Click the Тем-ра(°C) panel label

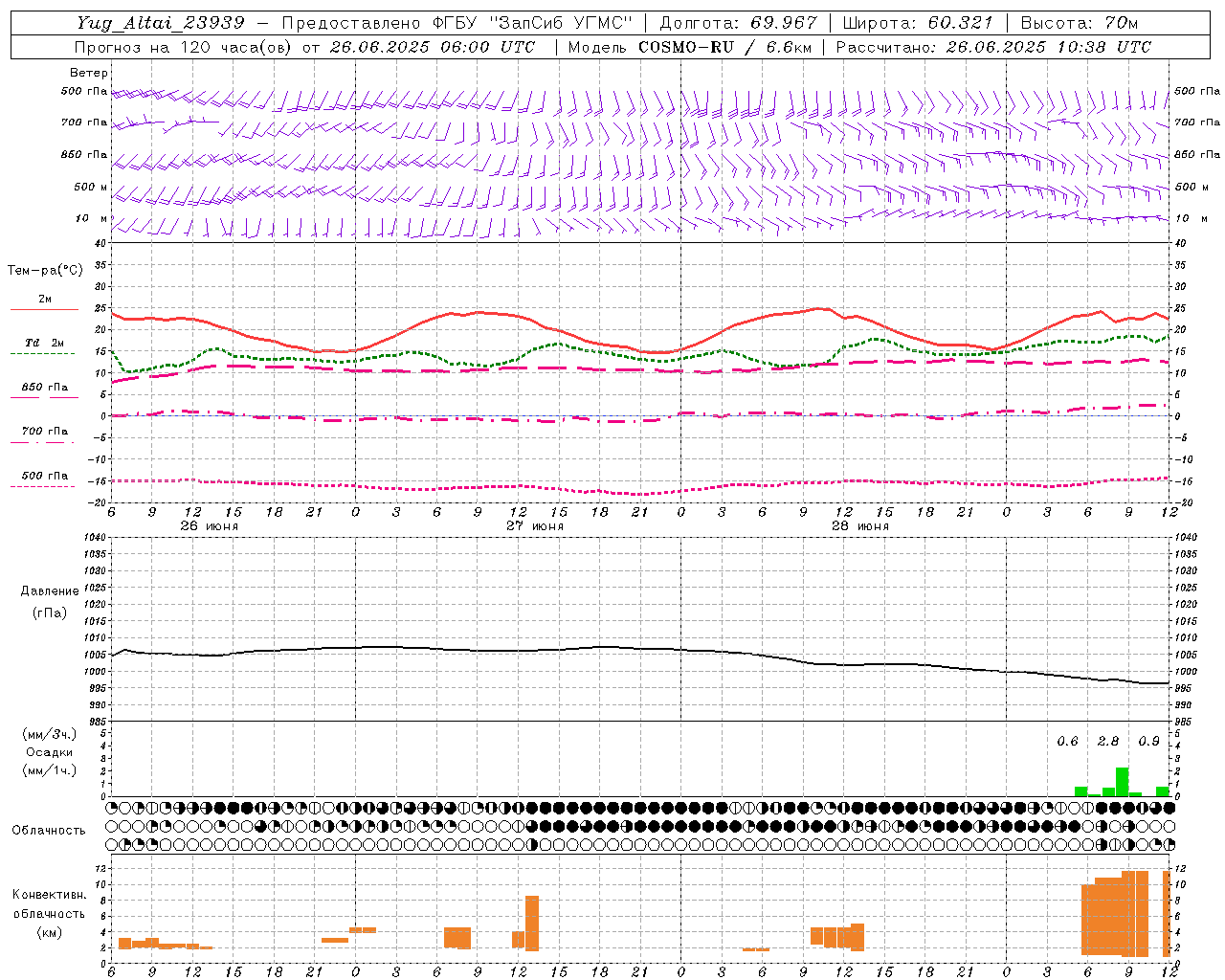45,271
